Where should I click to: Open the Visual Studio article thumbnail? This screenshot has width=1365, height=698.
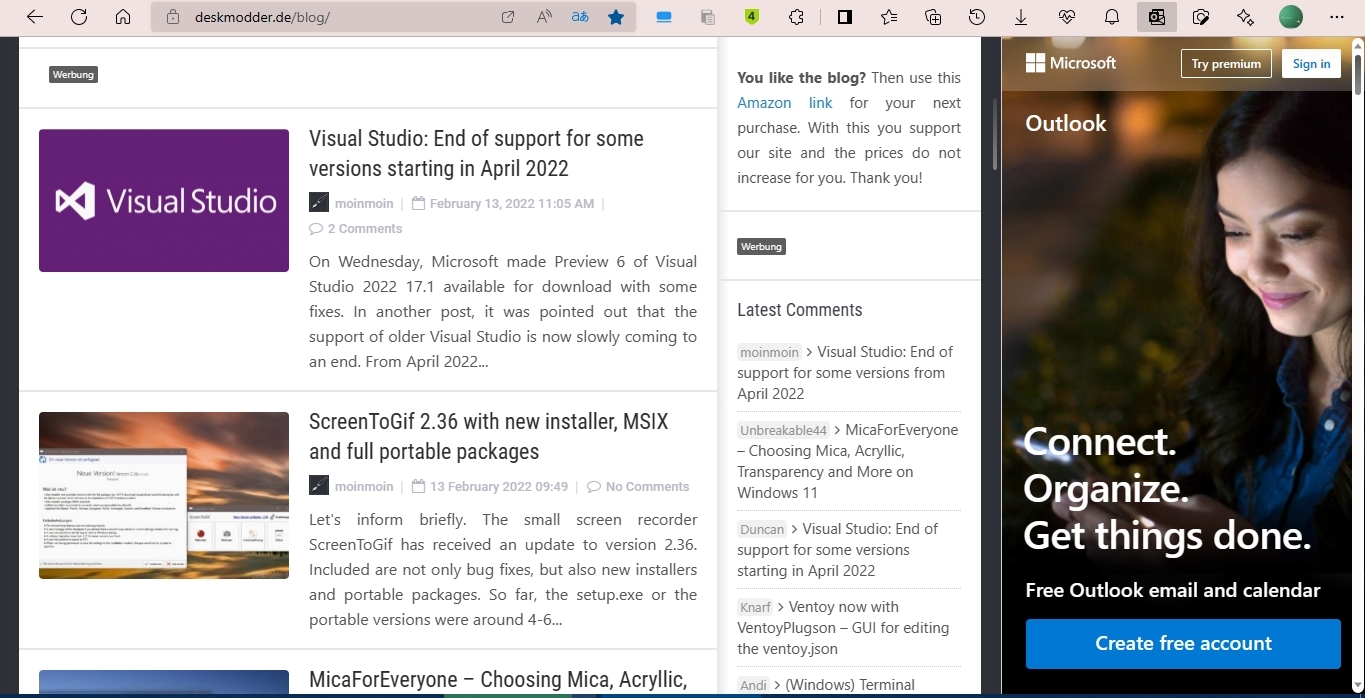(x=164, y=200)
